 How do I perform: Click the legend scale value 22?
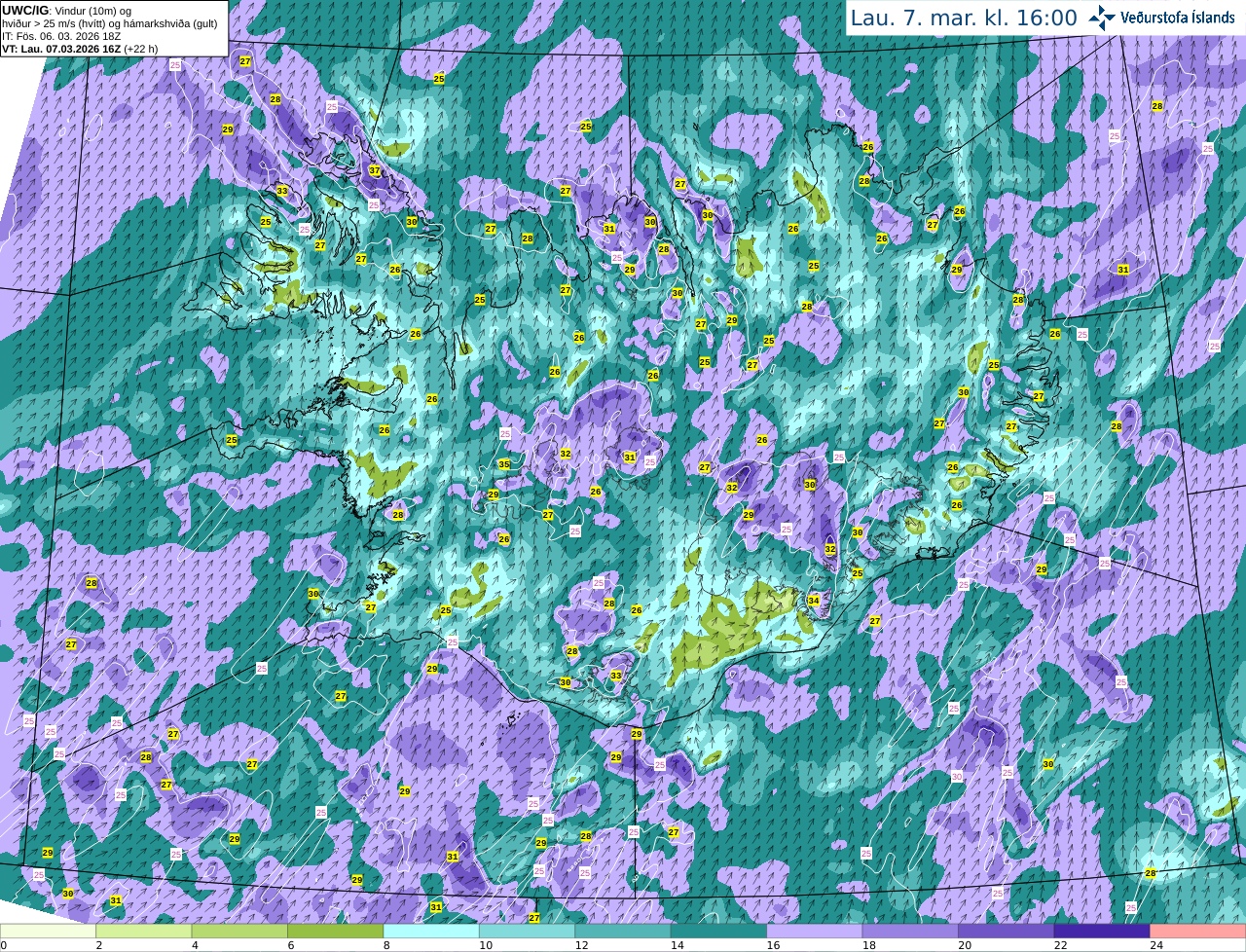coord(1060,945)
